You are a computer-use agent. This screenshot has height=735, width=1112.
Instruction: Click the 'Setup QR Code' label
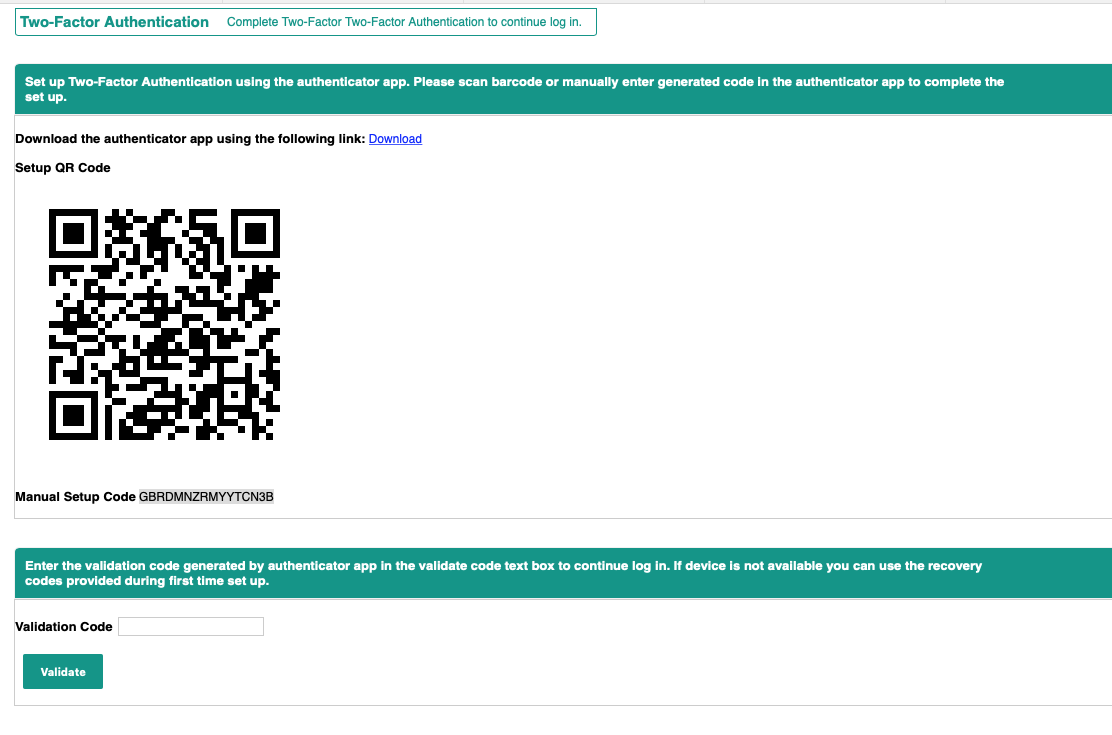click(x=63, y=168)
